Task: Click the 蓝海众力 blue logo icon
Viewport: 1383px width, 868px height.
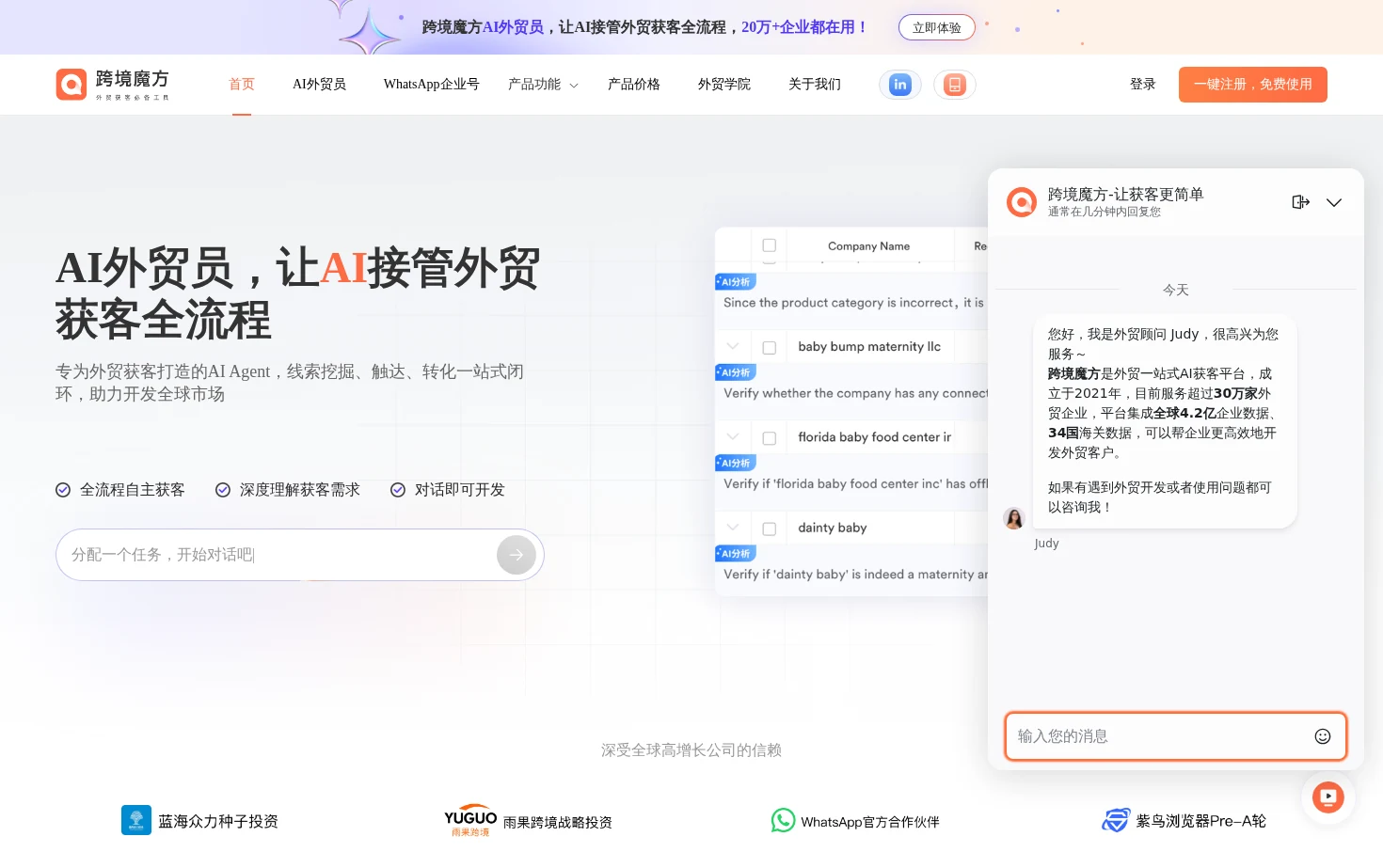Action: pyautogui.click(x=136, y=820)
